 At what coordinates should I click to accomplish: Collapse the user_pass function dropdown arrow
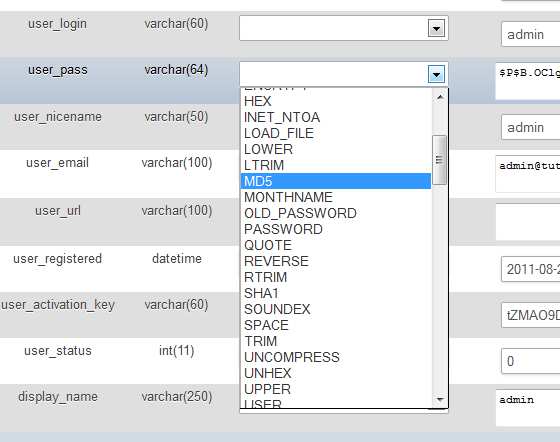point(436,74)
